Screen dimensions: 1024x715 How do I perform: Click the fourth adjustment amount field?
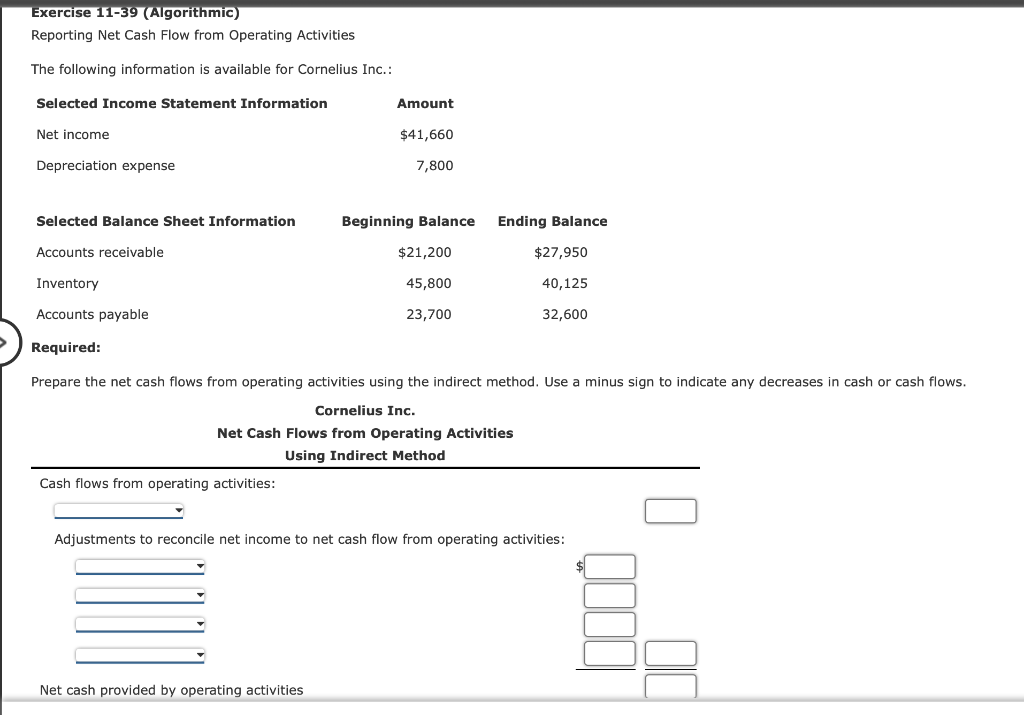609,653
